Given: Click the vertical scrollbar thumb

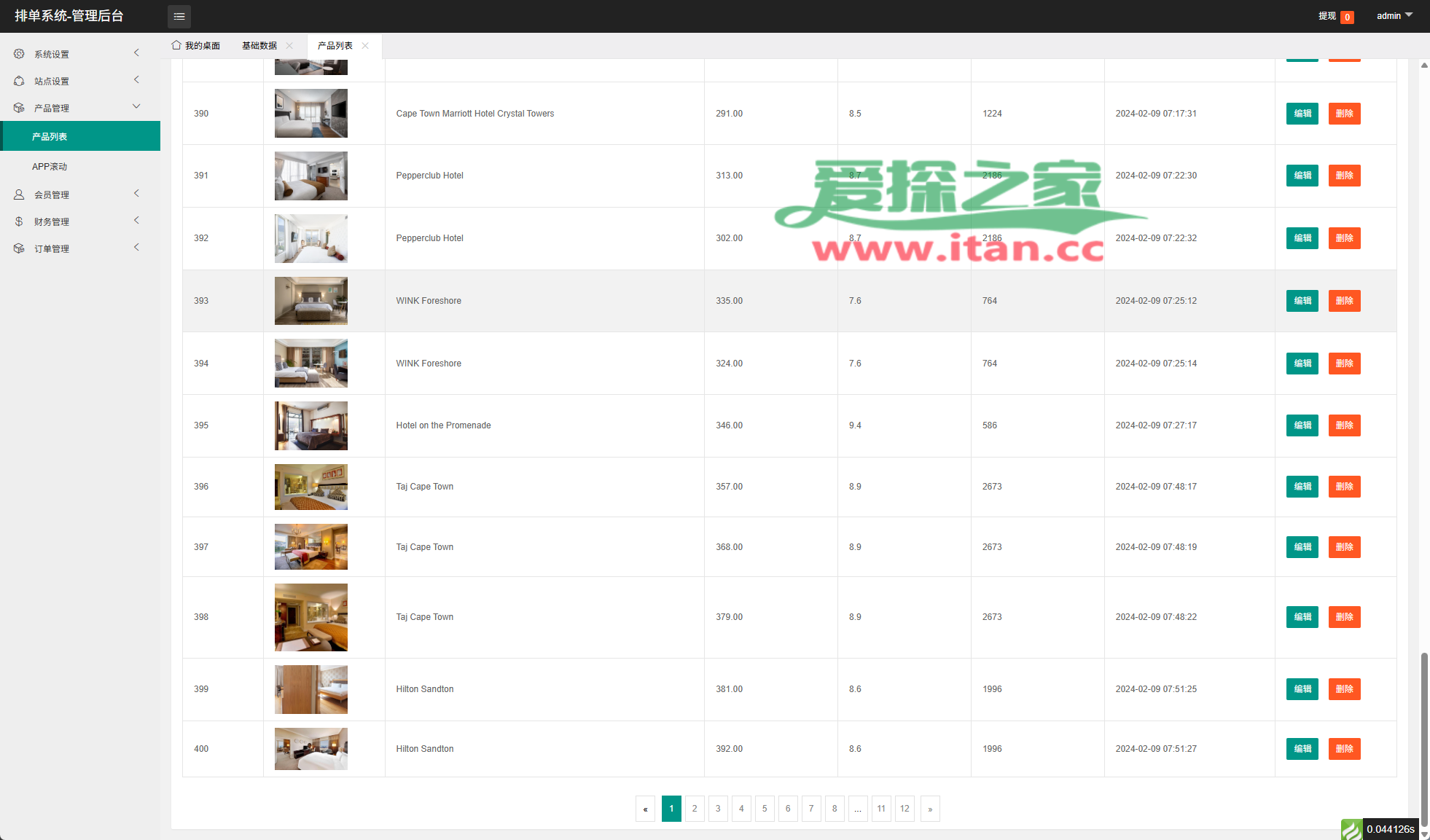Looking at the screenshot, I should (x=1424, y=739).
